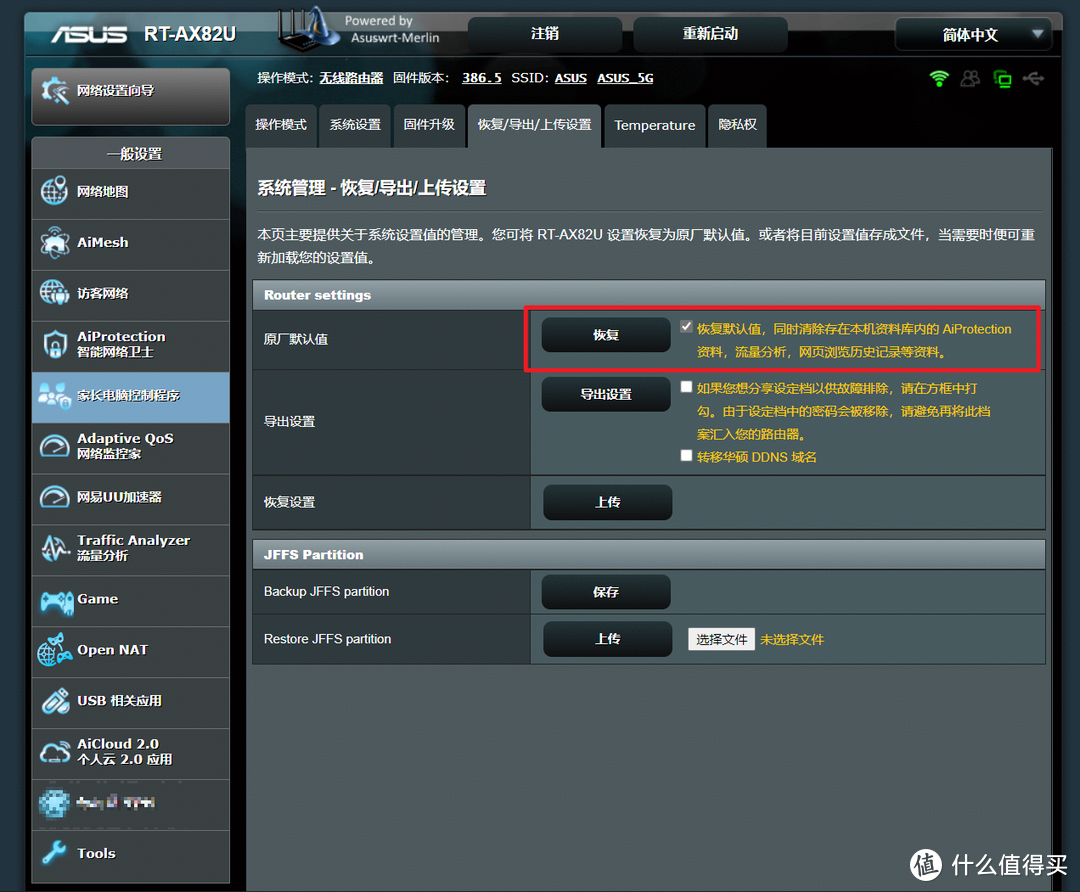
Task: Switch to the 隐私权 tab
Action: [x=738, y=125]
